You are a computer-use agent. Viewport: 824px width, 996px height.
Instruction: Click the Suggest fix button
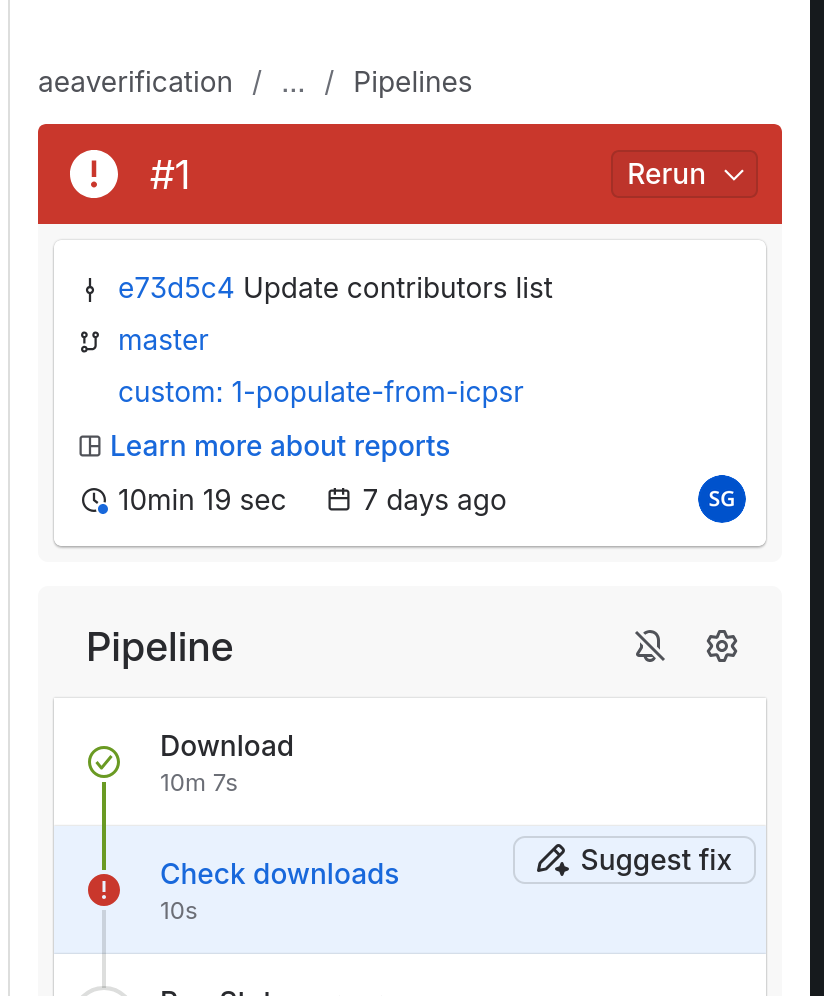tap(634, 860)
